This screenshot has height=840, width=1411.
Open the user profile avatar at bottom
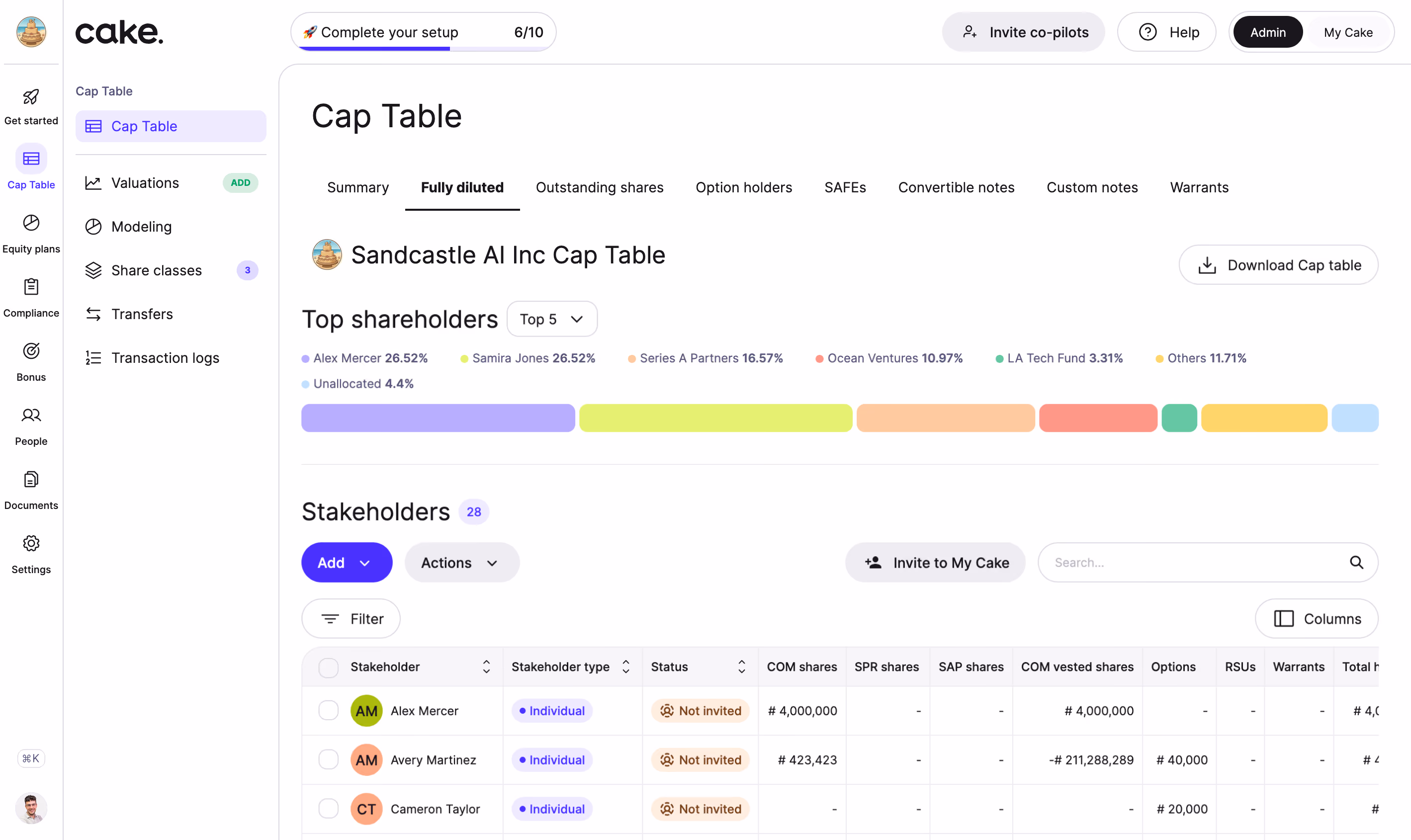[31, 808]
